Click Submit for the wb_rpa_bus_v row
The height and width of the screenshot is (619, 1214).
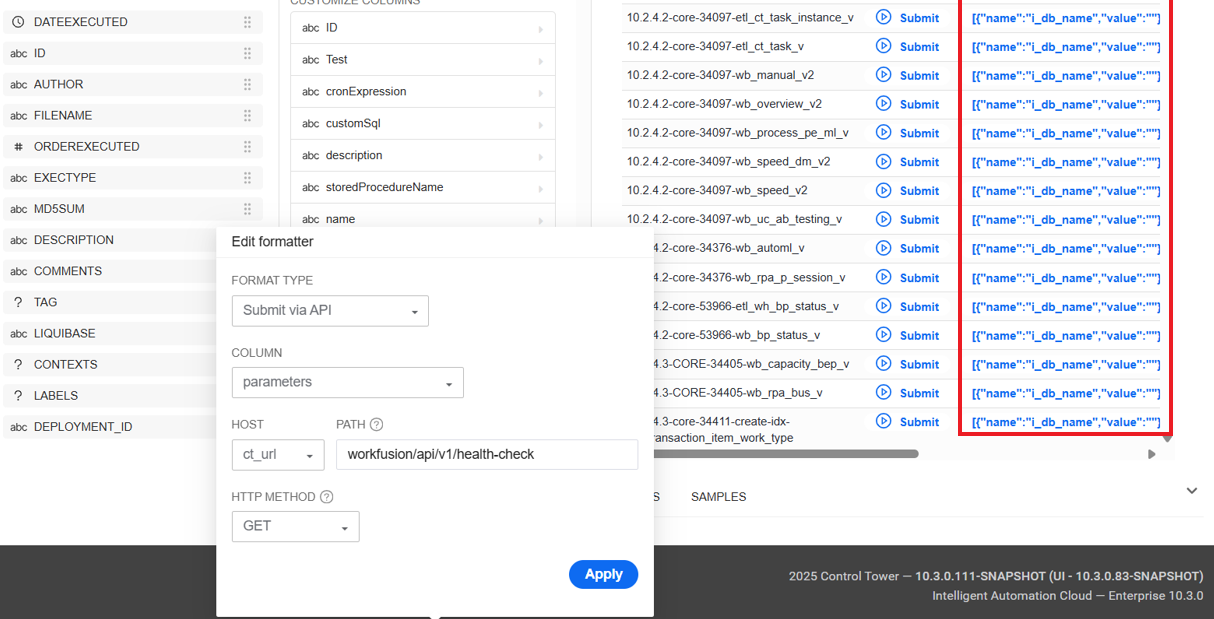pos(919,393)
